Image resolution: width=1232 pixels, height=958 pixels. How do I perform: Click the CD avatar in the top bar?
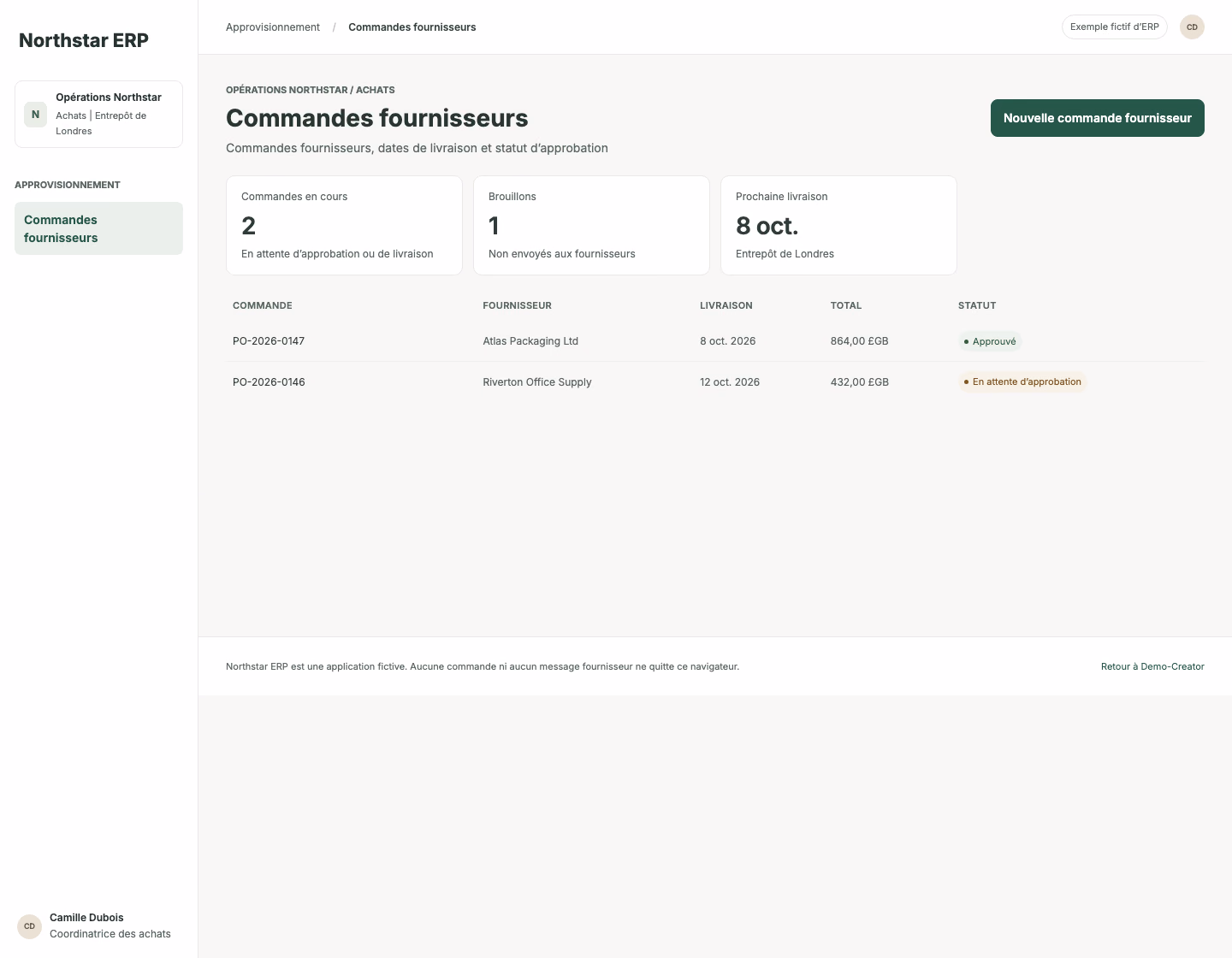pos(1192,27)
